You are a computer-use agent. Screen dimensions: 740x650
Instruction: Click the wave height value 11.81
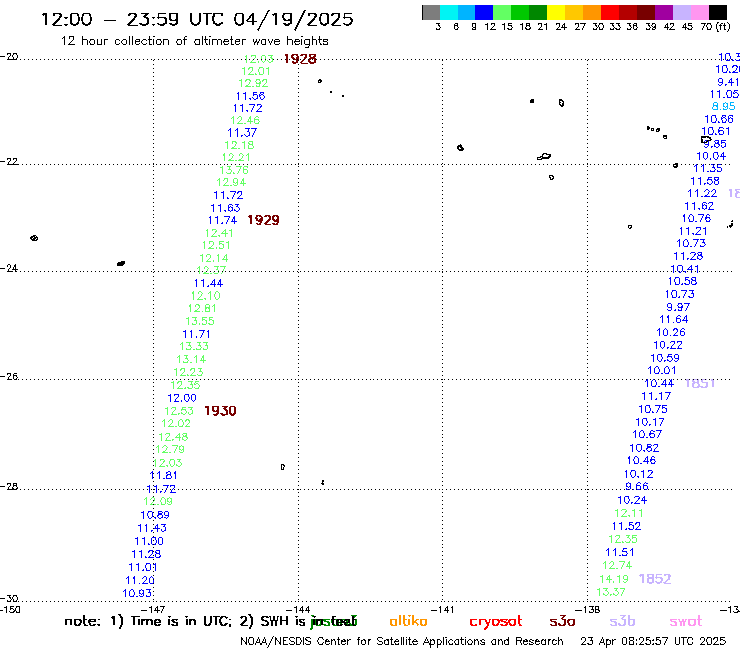[163, 475]
